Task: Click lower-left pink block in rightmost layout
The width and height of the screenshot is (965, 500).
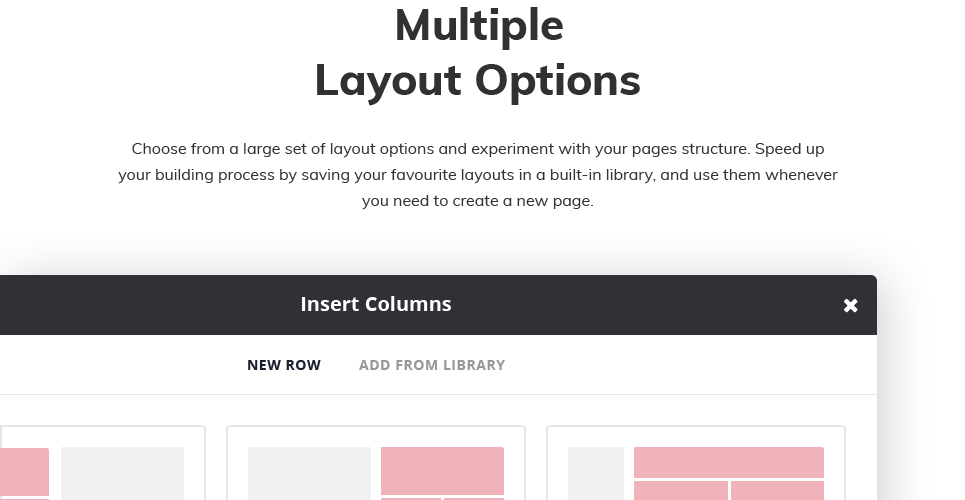Action: click(681, 490)
